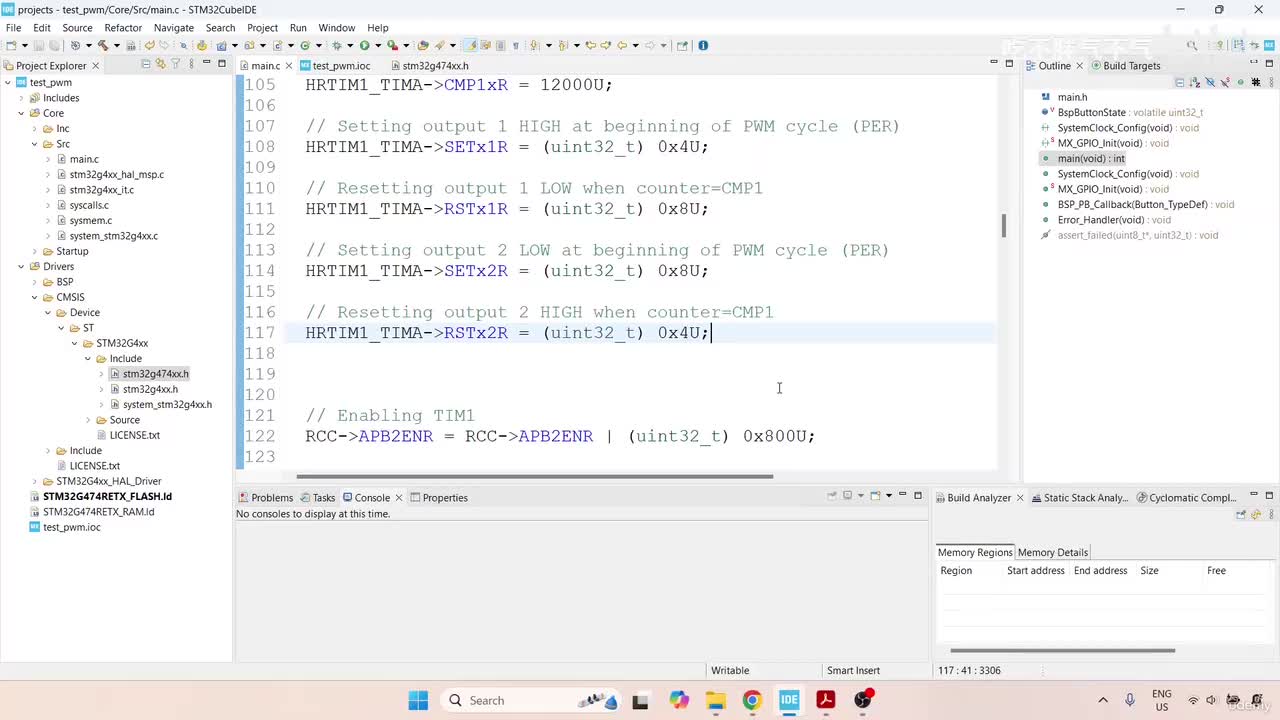
Task: Open main.c in Project Explorer
Action: click(84, 159)
